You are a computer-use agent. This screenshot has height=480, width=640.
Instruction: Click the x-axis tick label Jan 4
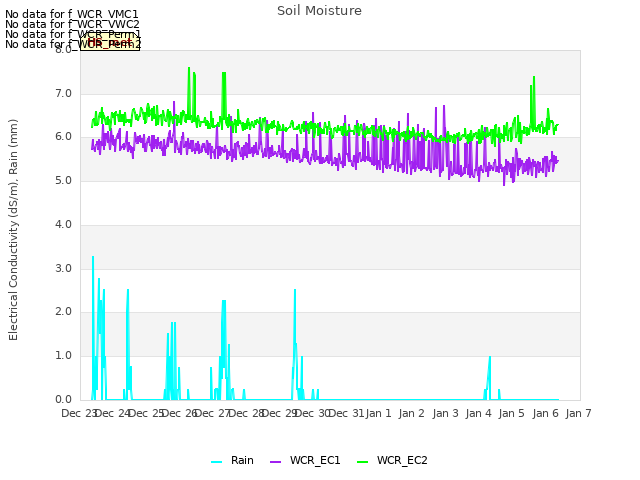478,413
